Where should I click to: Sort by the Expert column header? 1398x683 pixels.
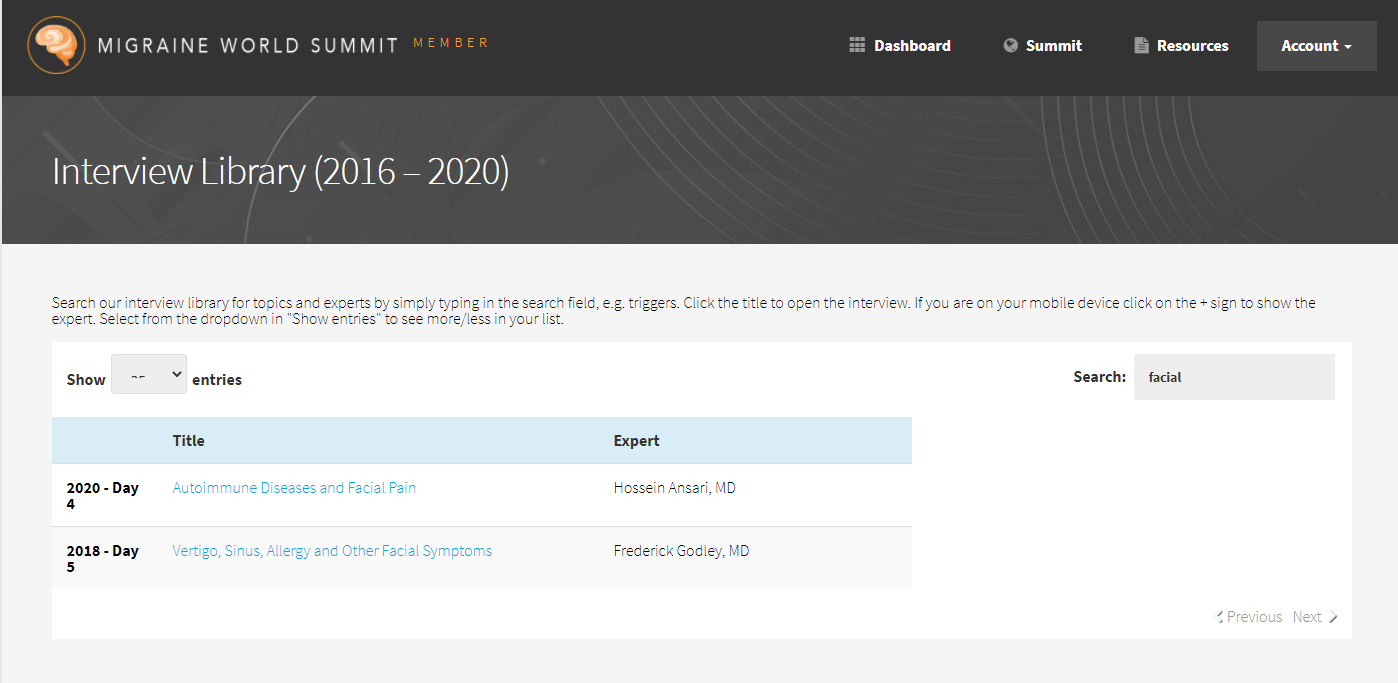637,441
